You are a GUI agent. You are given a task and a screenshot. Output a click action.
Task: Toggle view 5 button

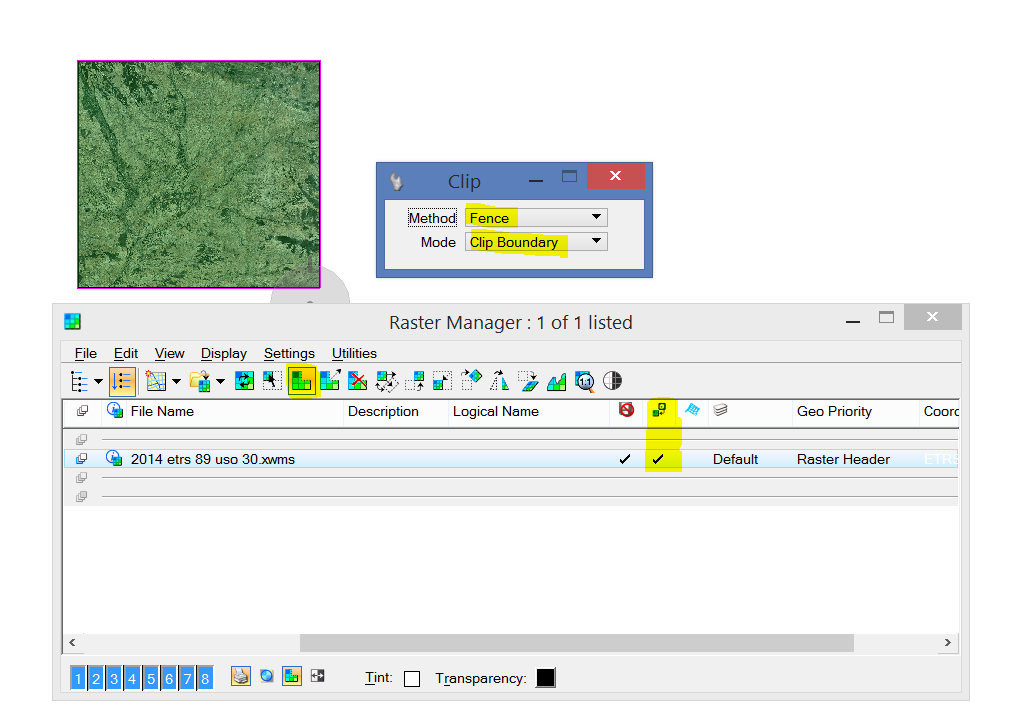tap(151, 678)
